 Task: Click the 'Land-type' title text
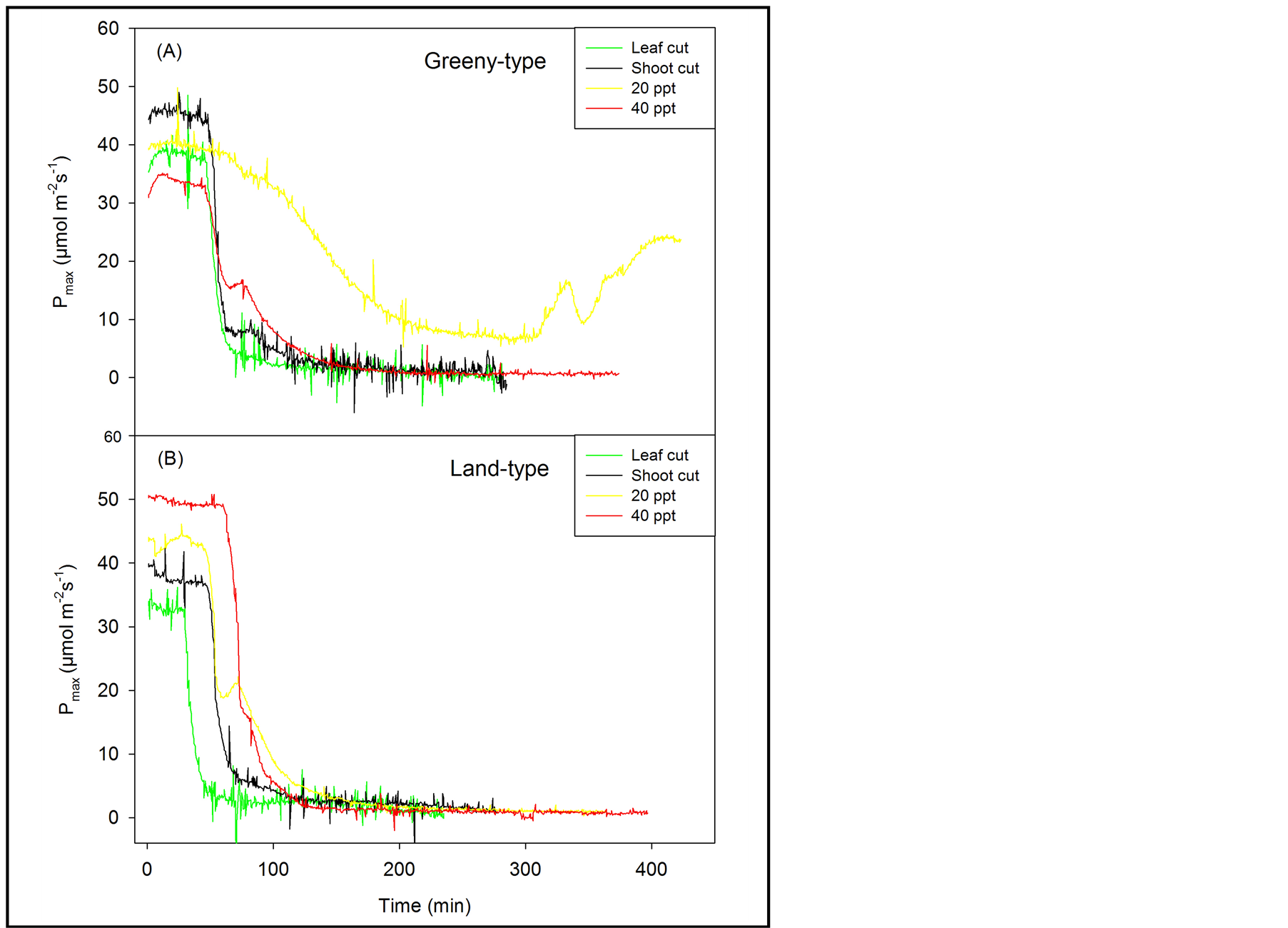(500, 469)
